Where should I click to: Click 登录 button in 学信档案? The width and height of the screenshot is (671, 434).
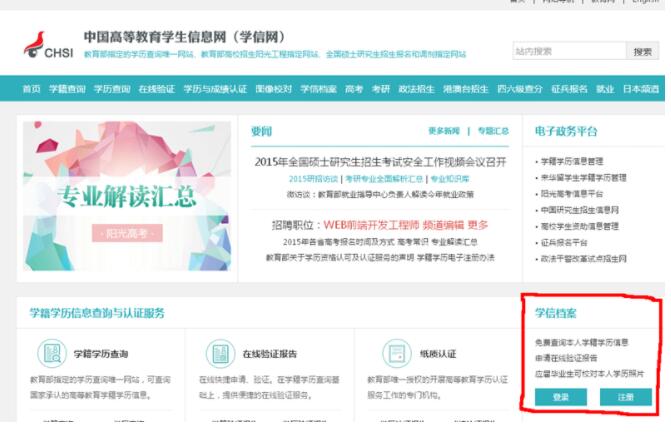point(561,397)
